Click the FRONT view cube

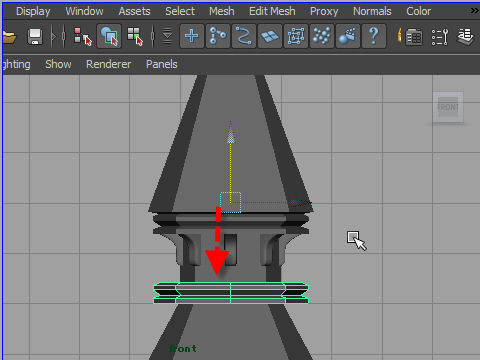[x=448, y=107]
